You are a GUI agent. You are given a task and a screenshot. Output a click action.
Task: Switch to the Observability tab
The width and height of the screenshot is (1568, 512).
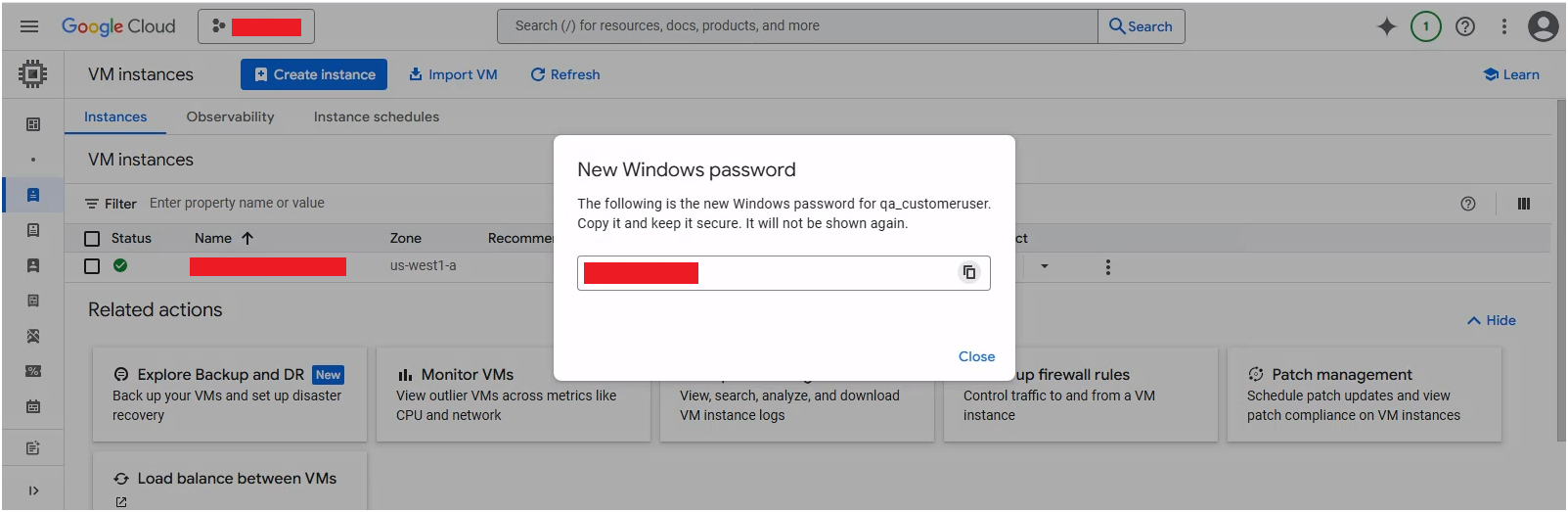(x=230, y=116)
